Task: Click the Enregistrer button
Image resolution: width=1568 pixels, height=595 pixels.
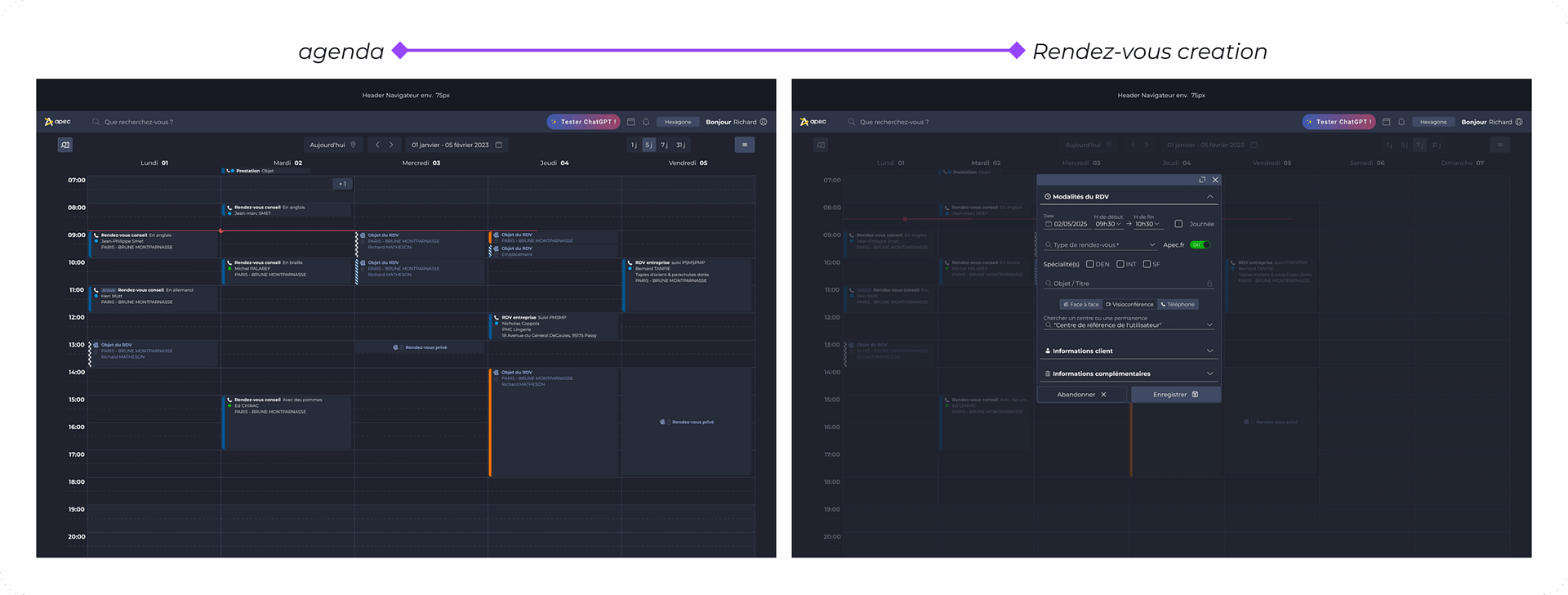Action: pyautogui.click(x=1175, y=395)
